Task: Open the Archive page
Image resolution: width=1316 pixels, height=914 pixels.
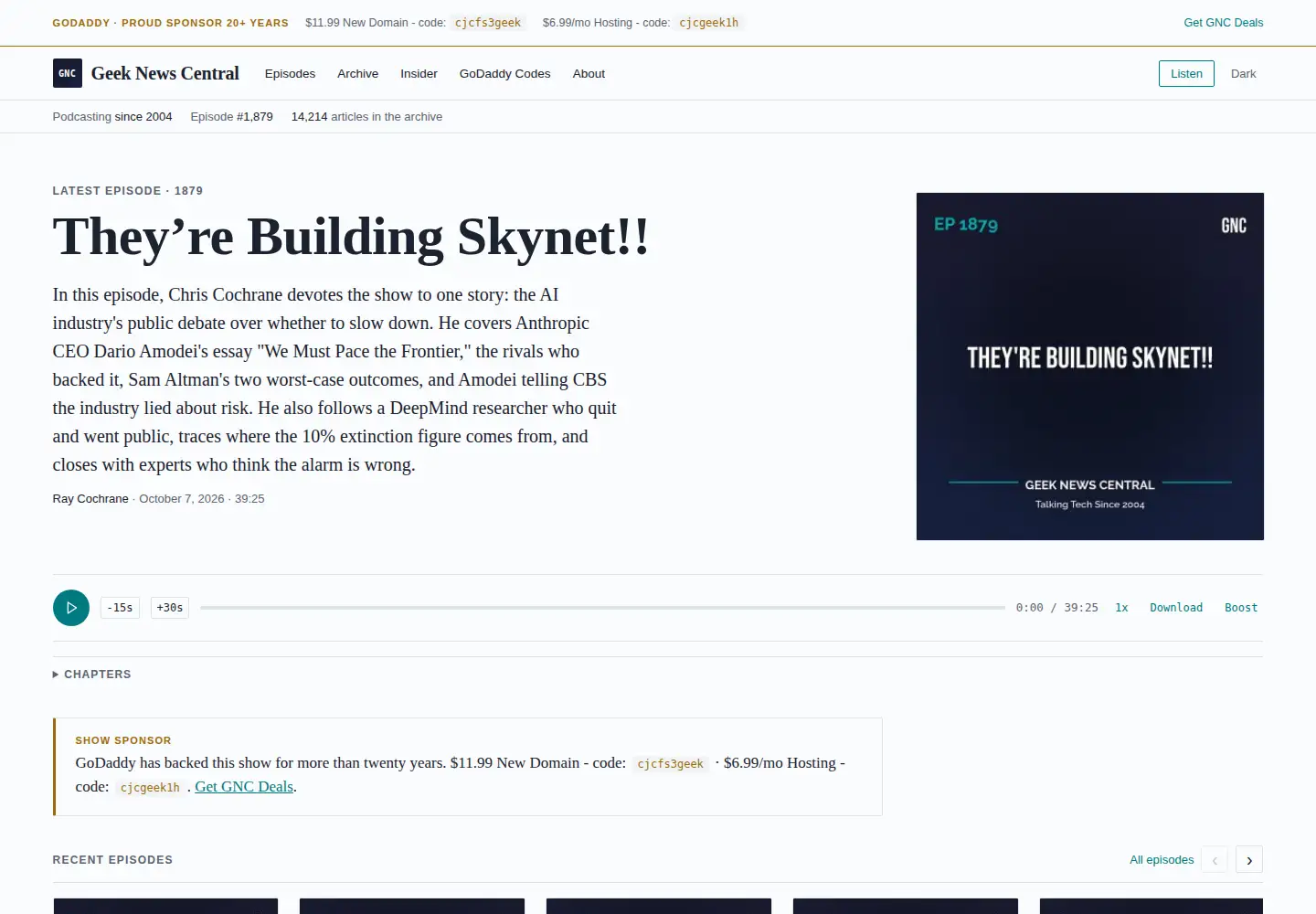Action: tap(357, 74)
